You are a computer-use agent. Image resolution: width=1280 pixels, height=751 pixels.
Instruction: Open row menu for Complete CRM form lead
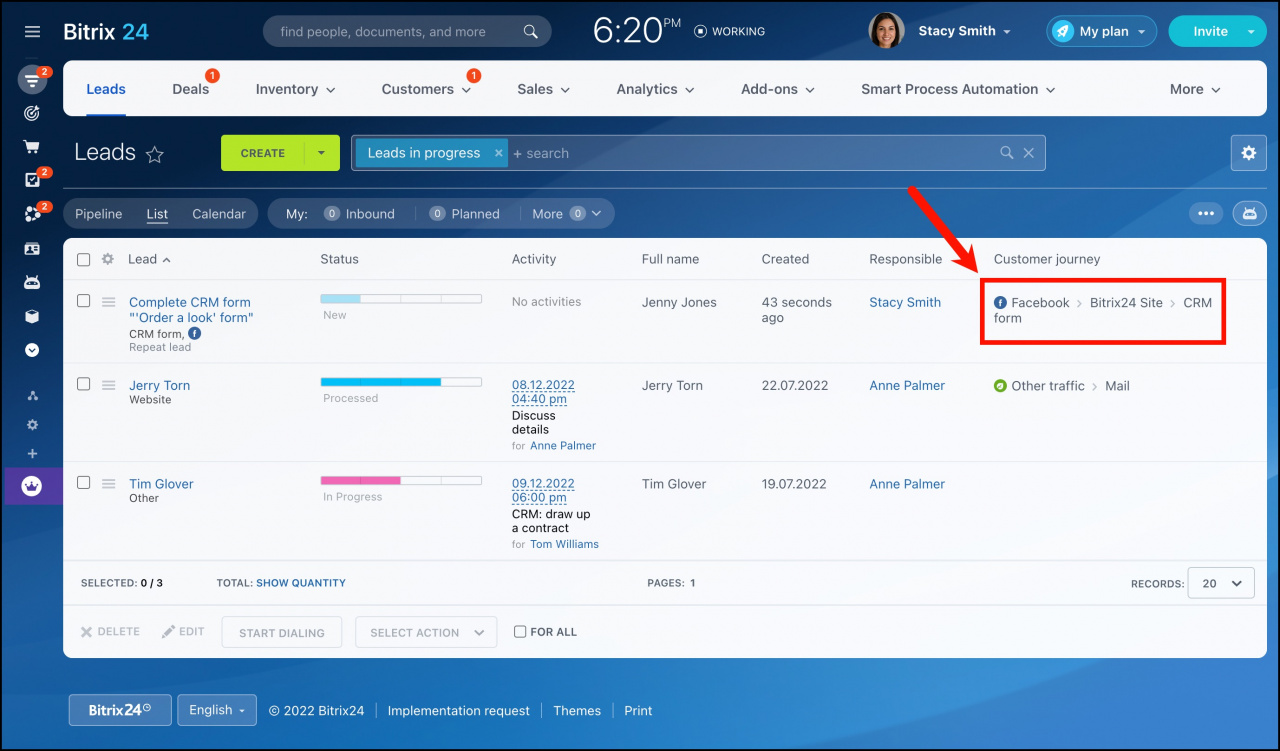pyautogui.click(x=109, y=302)
